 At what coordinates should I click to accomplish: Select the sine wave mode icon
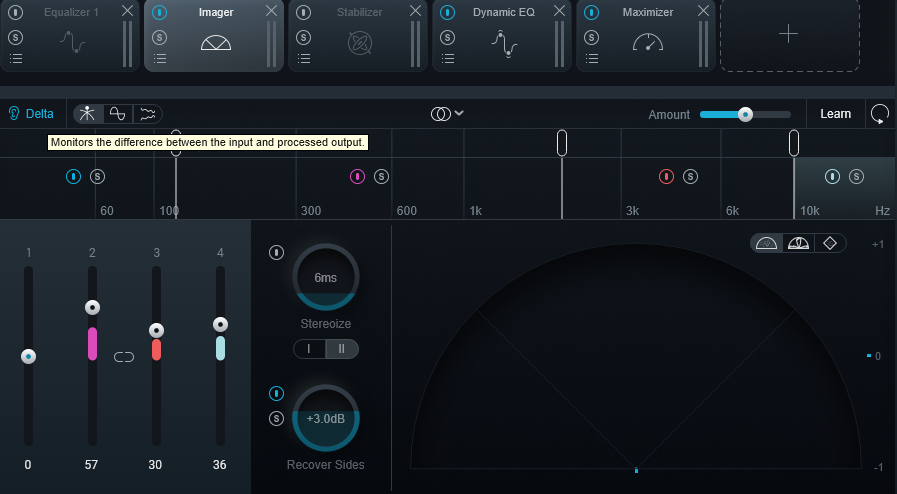click(x=117, y=114)
